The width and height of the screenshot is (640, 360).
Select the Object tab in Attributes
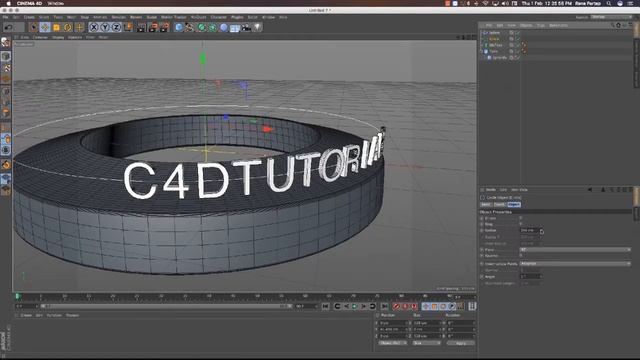click(514, 204)
